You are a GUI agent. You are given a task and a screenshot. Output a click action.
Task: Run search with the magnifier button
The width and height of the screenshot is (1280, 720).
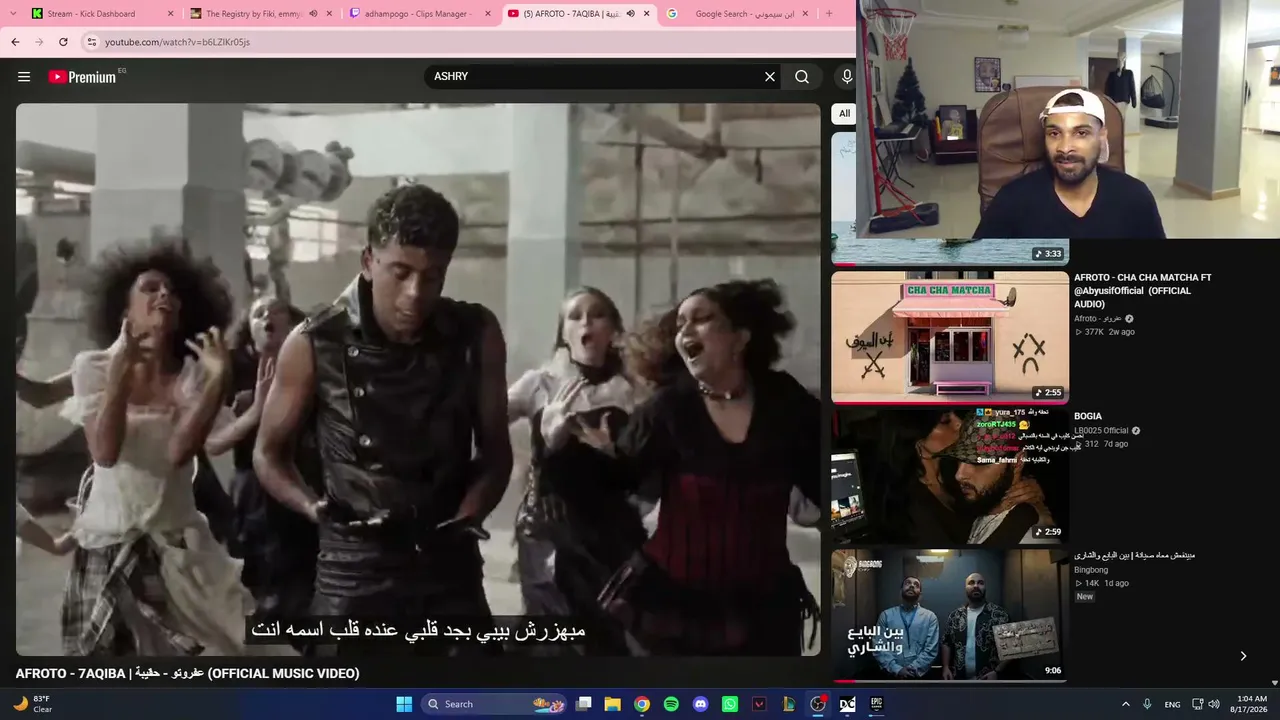tap(802, 77)
